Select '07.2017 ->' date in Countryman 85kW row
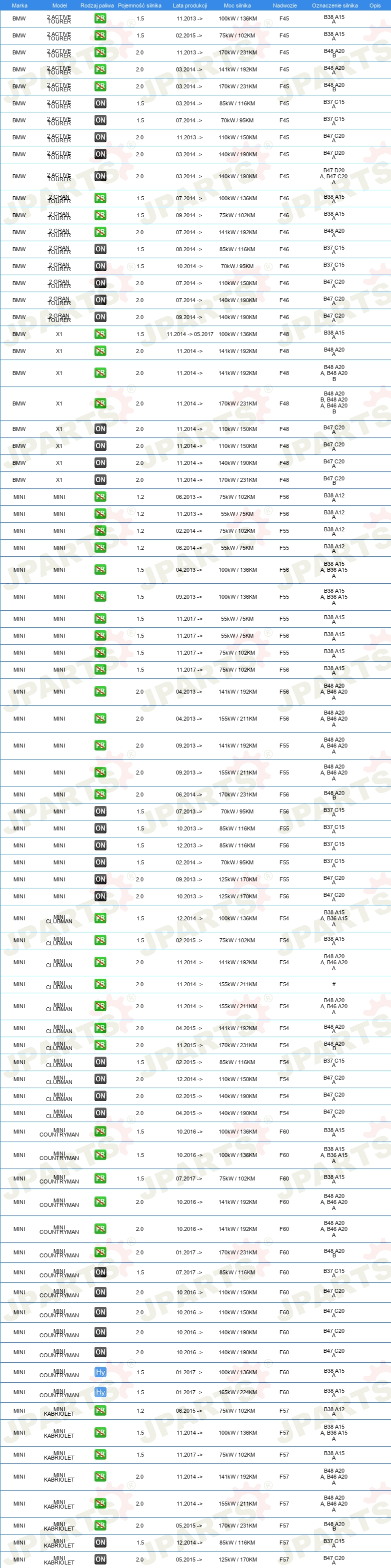The width and height of the screenshot is (391, 1568). [x=189, y=1272]
